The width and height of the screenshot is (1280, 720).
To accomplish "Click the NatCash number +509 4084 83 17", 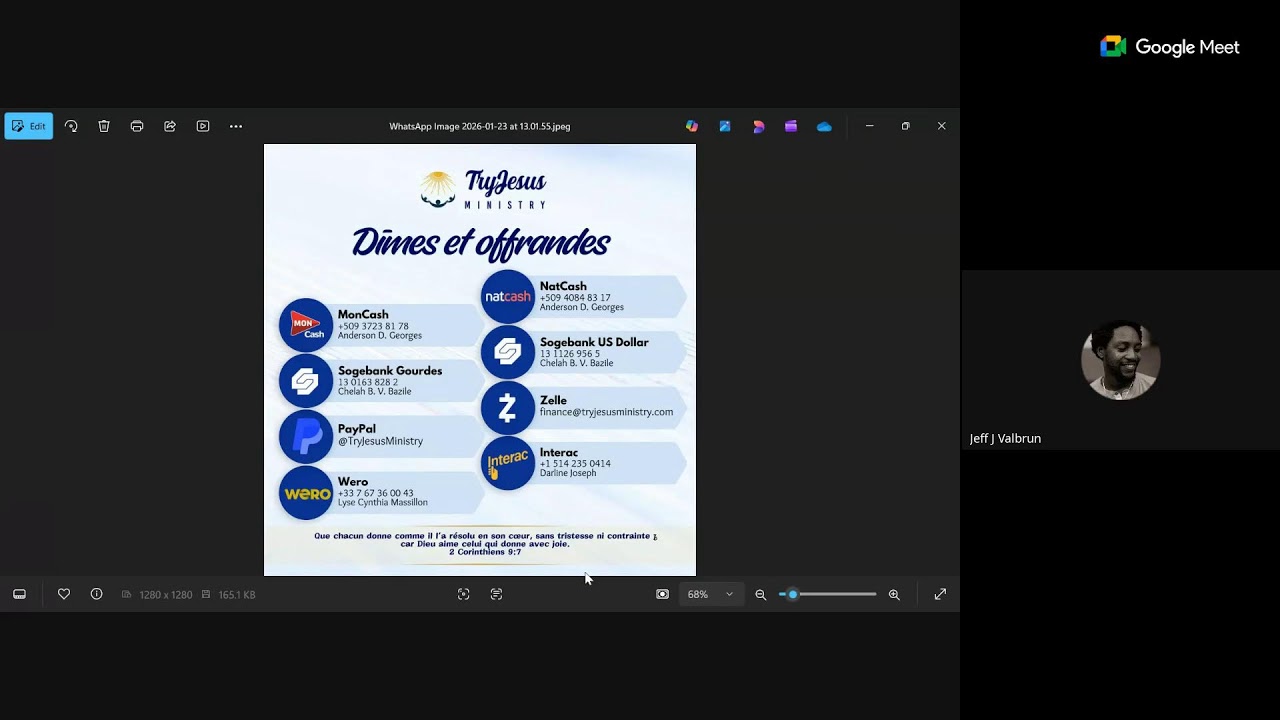I will coord(575,298).
